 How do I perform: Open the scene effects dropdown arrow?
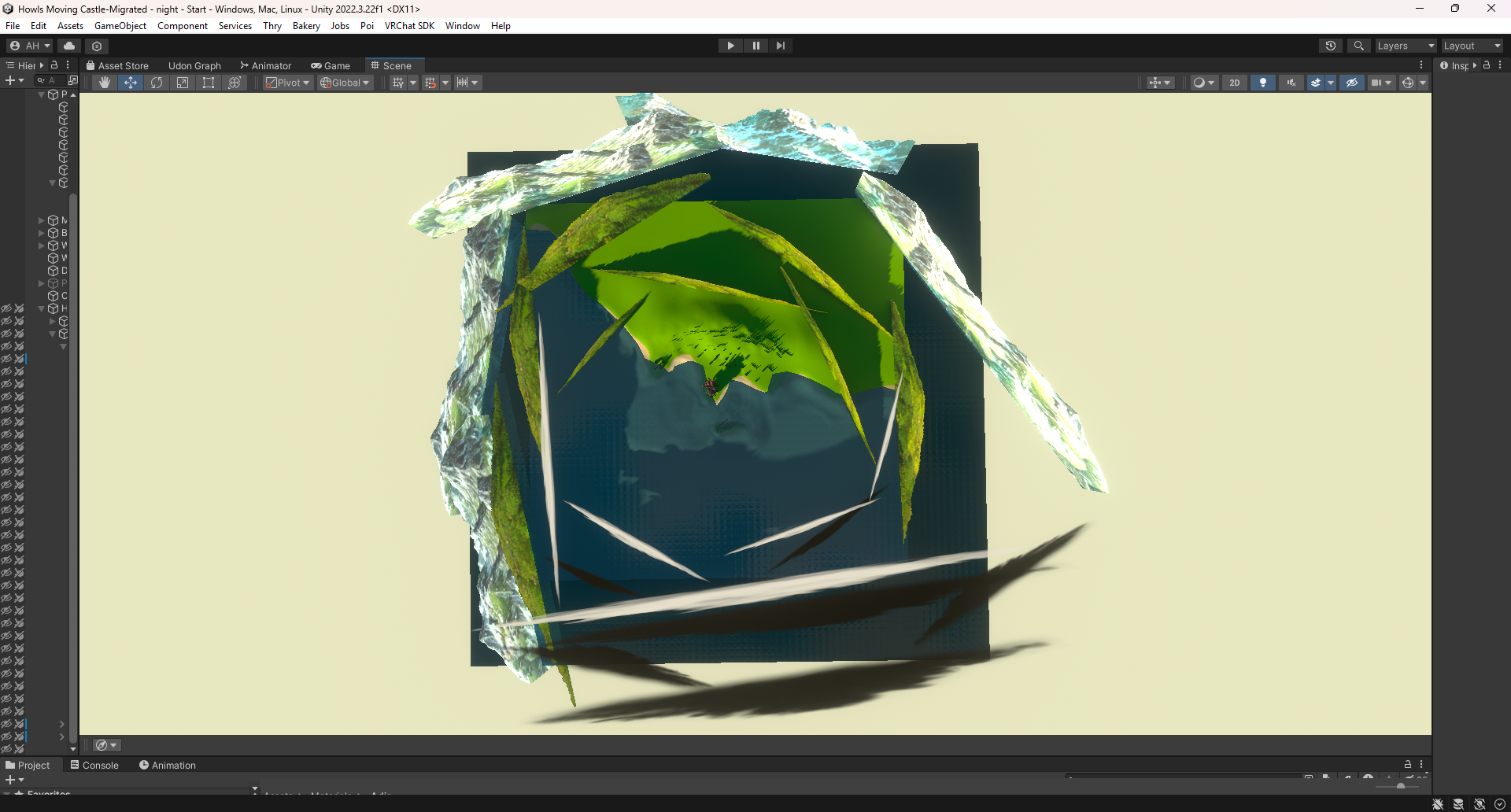point(1331,83)
